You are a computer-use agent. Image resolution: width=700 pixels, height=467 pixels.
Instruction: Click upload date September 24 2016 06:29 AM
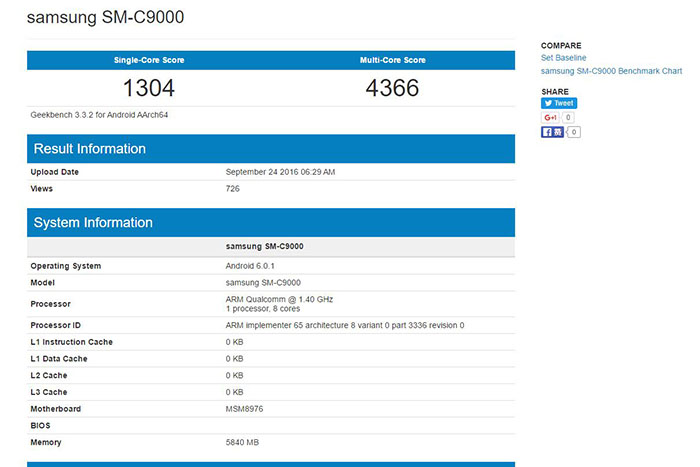click(280, 172)
